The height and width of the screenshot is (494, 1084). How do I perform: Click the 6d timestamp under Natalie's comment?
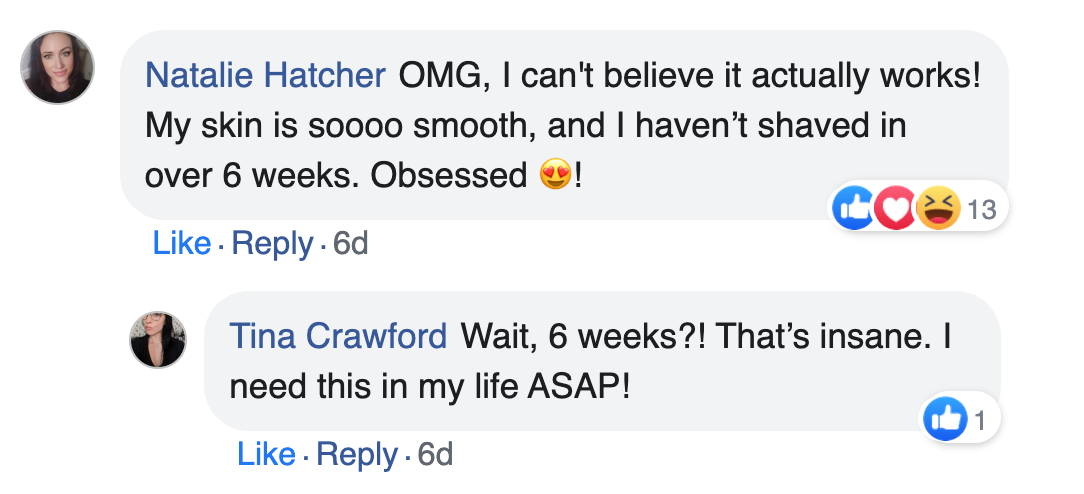pos(350,243)
